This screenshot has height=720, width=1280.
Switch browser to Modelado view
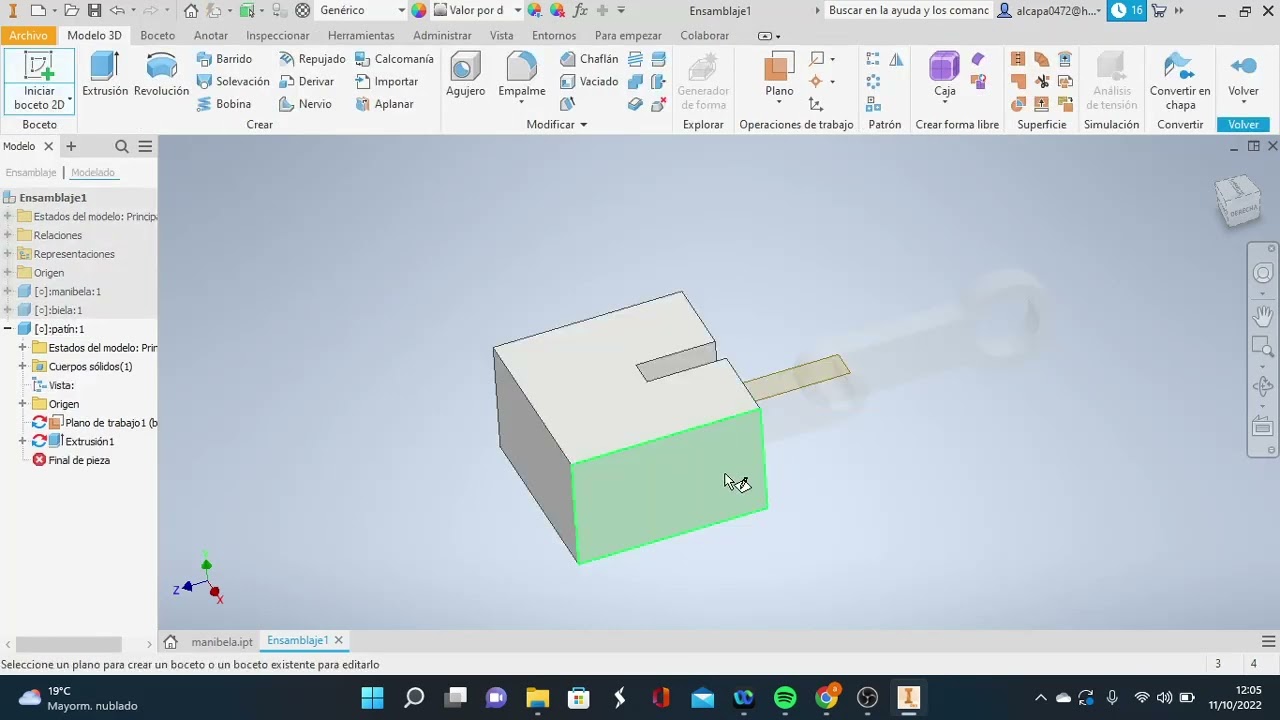click(x=93, y=172)
